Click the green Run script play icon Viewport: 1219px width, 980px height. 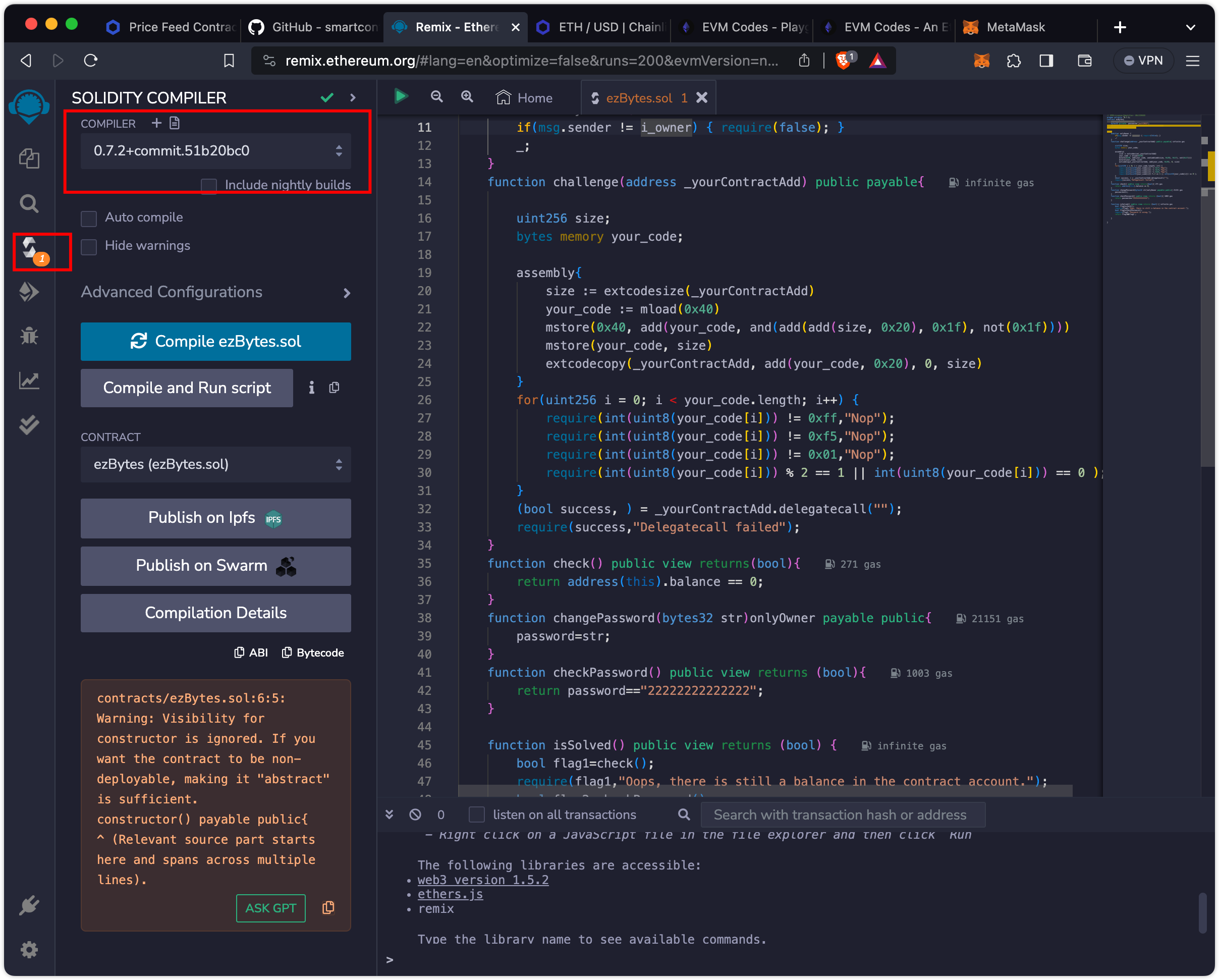point(401,97)
